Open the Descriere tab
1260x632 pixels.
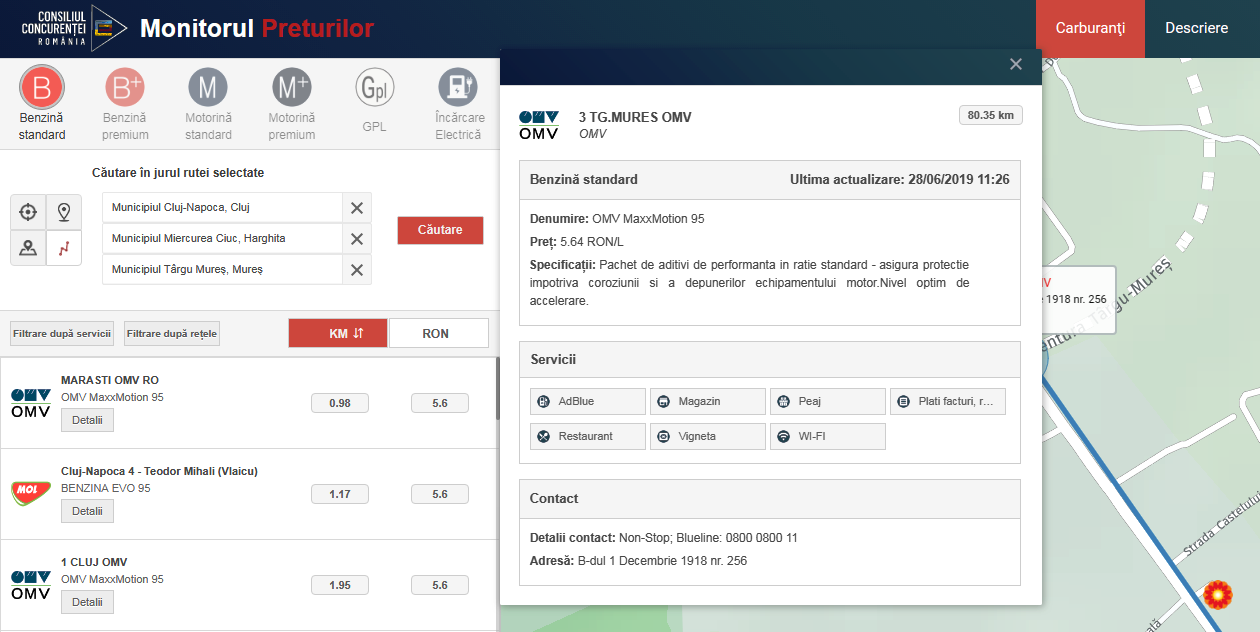coord(1196,28)
